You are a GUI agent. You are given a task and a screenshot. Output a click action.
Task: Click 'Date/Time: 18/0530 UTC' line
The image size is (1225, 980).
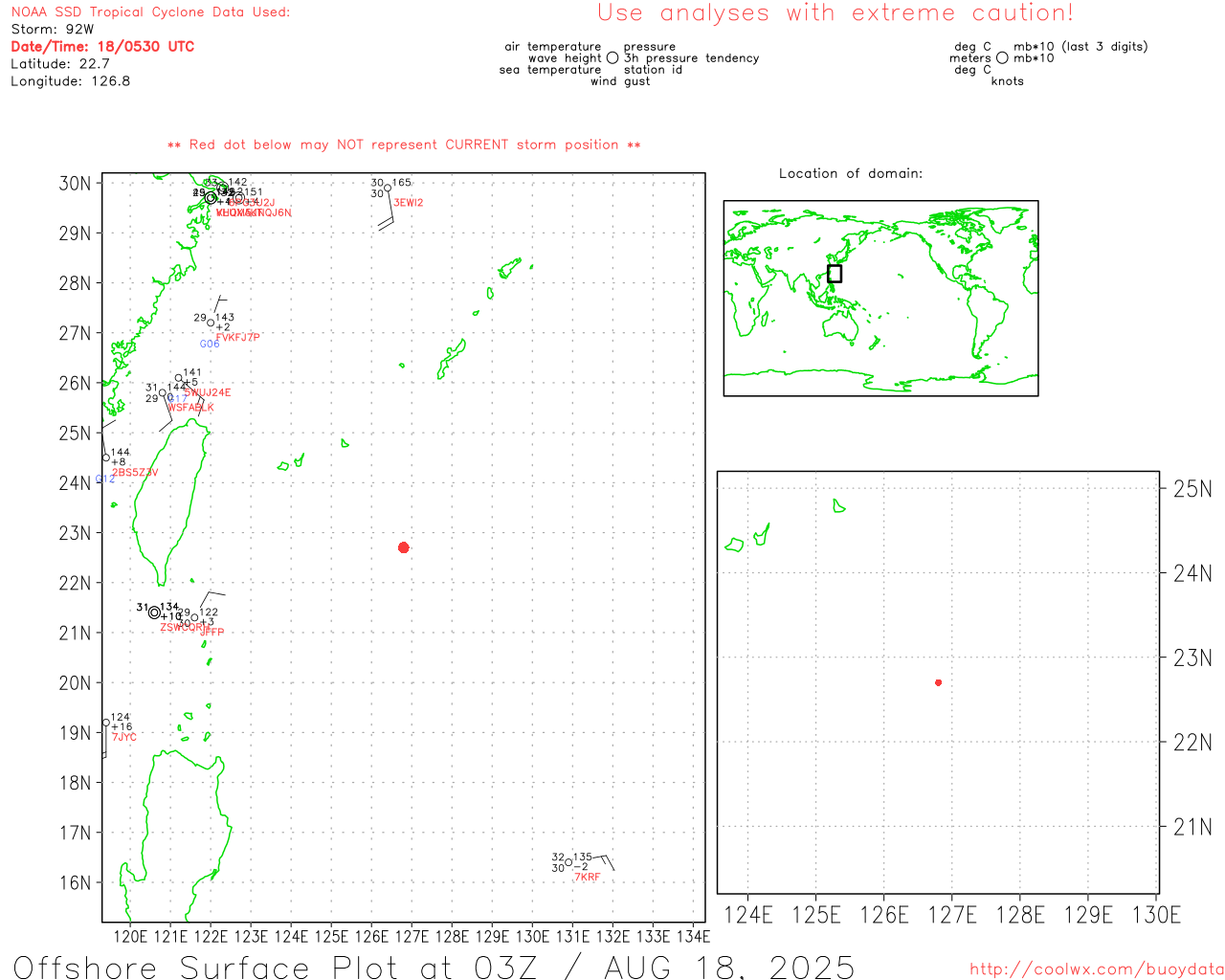(102, 47)
